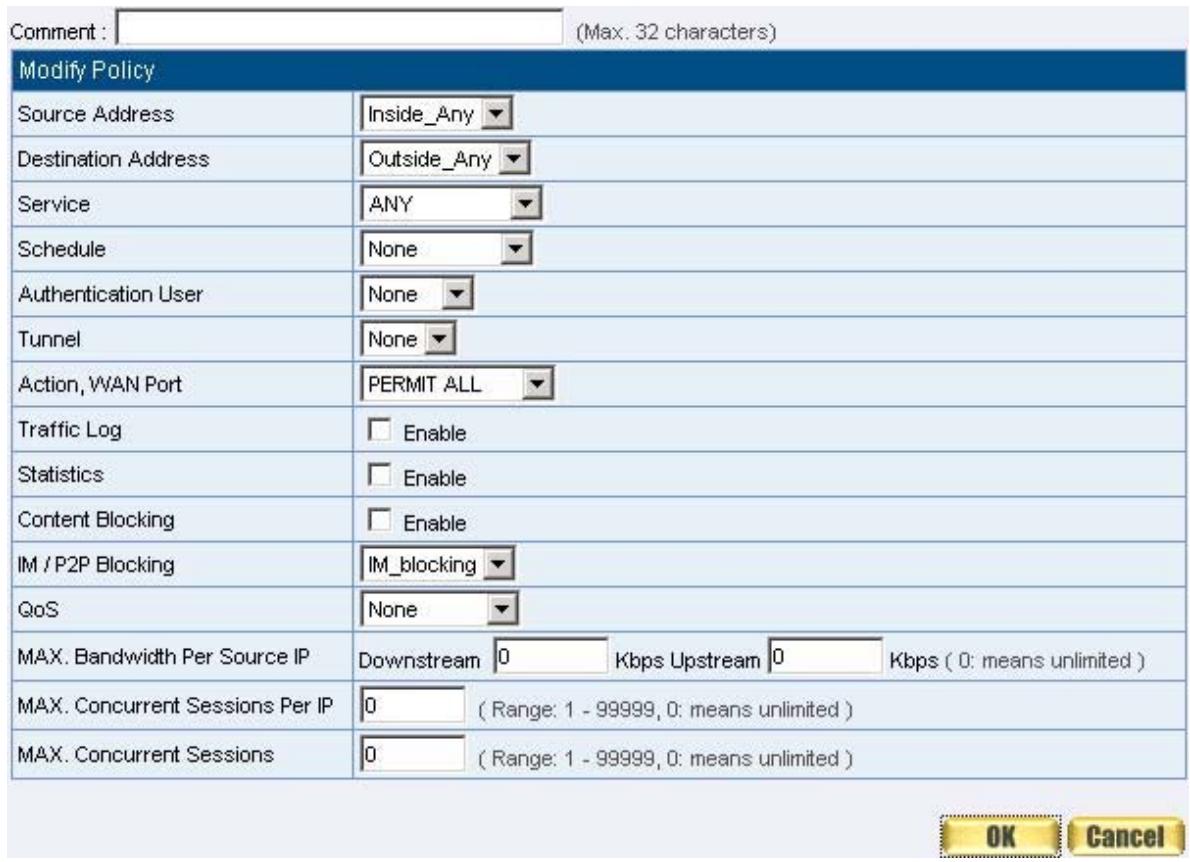This screenshot has height=862, width=1190.
Task: Click the Destination Address label
Action: [x=113, y=159]
